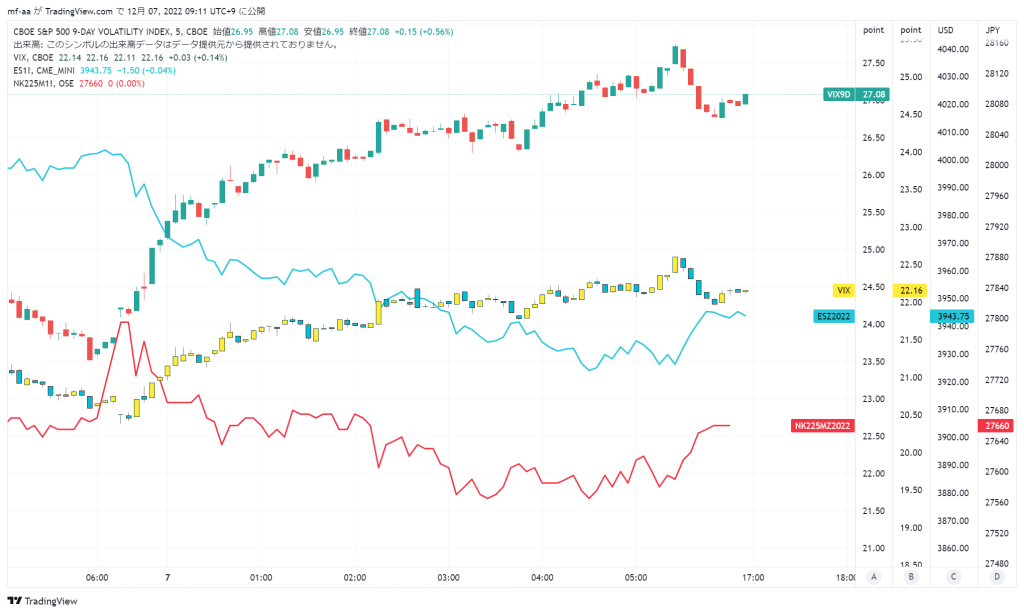Click the 19.00 price axis value
The height and width of the screenshot is (614, 1024).
tap(911, 528)
